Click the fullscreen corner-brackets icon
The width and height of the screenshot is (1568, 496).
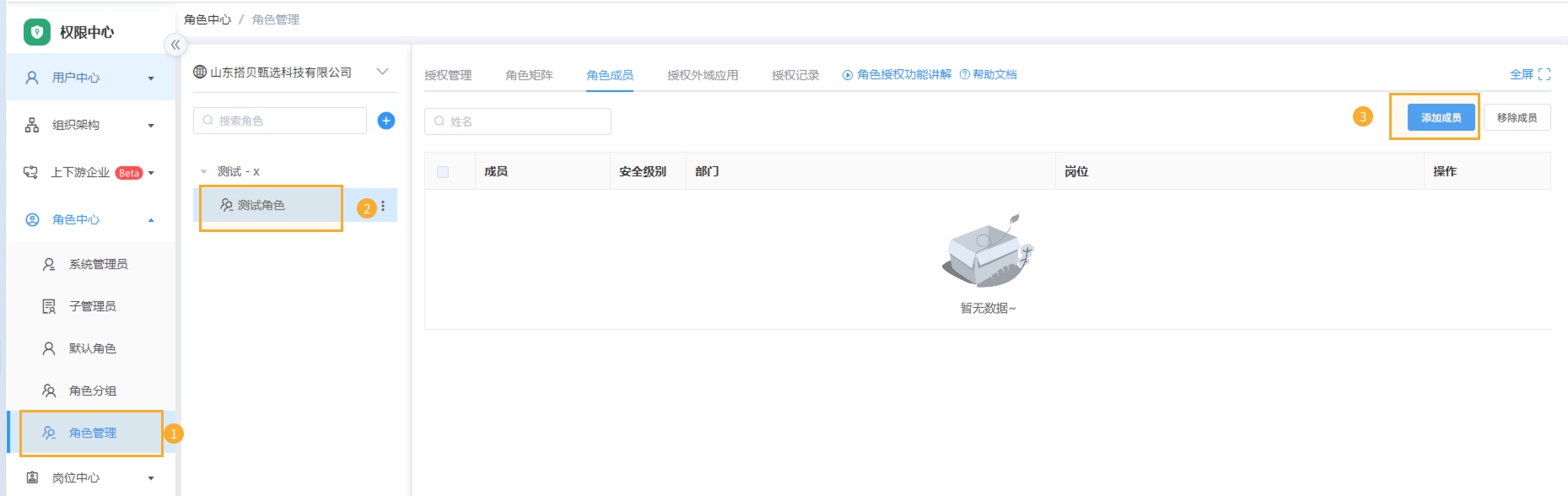tap(1544, 74)
